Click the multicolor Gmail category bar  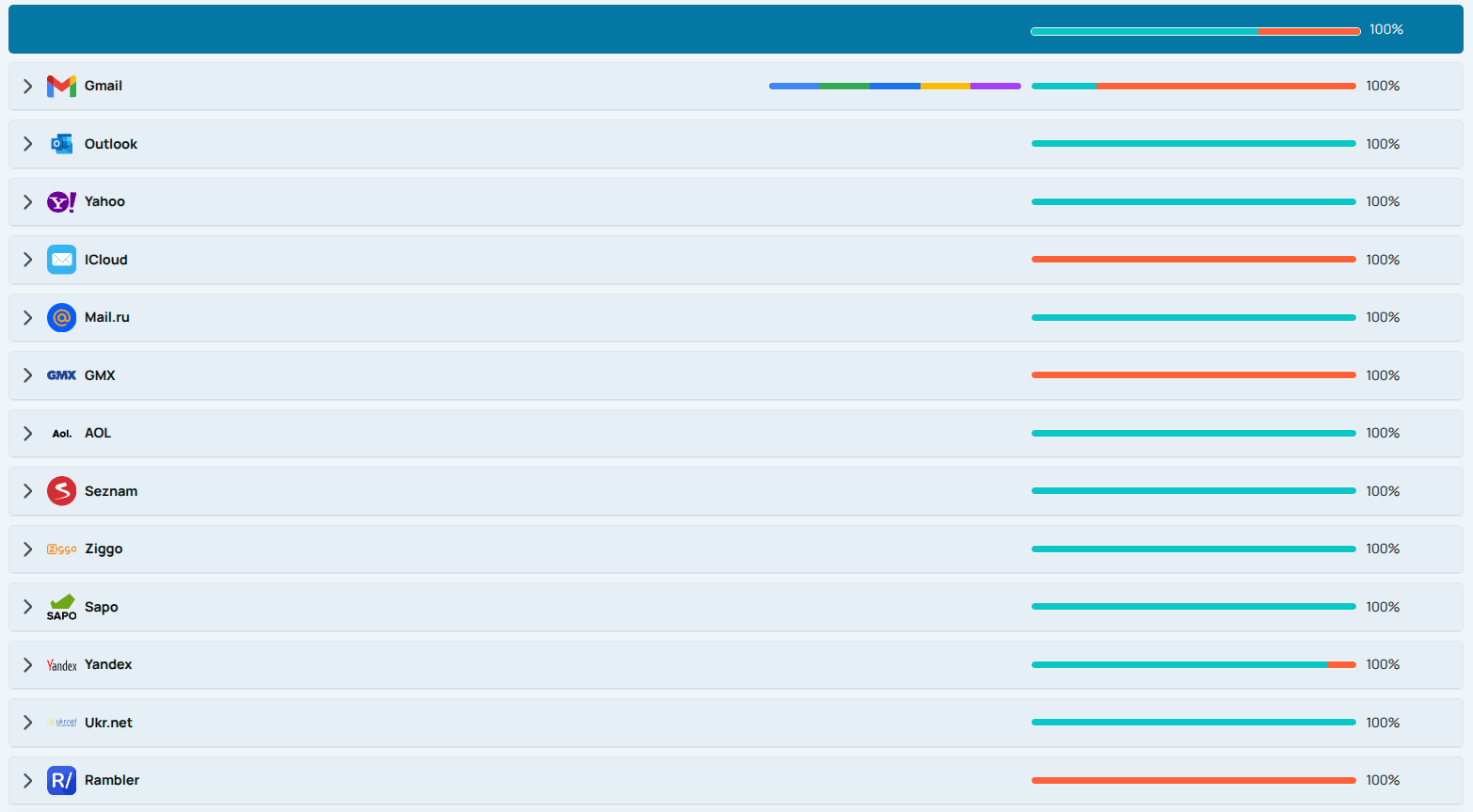click(x=894, y=86)
